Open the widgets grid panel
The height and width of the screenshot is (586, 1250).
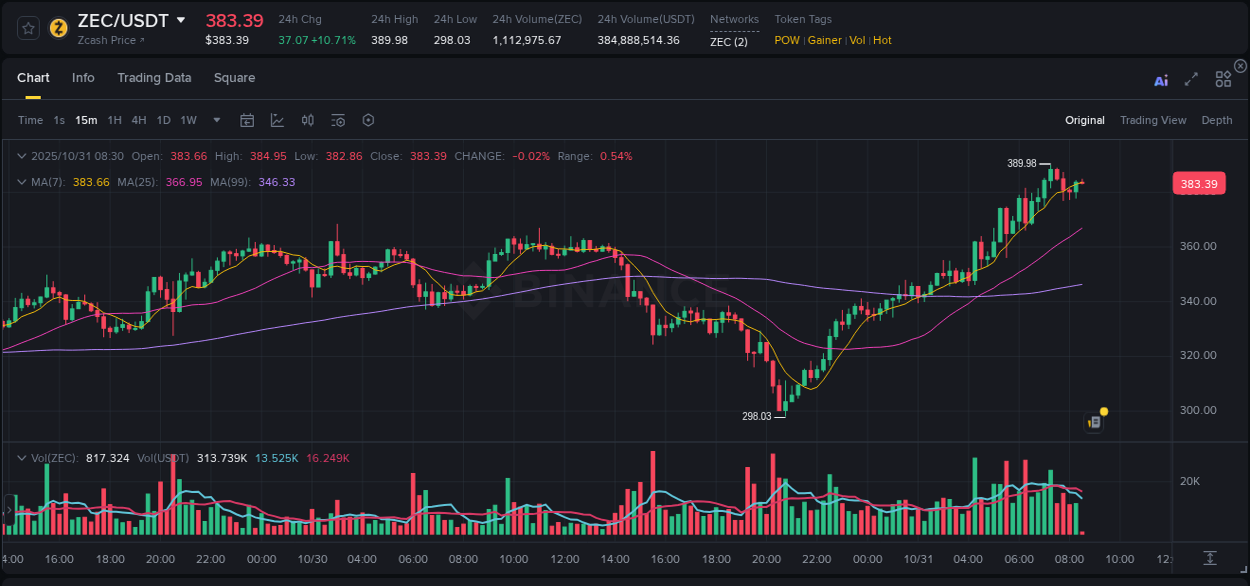(1222, 78)
